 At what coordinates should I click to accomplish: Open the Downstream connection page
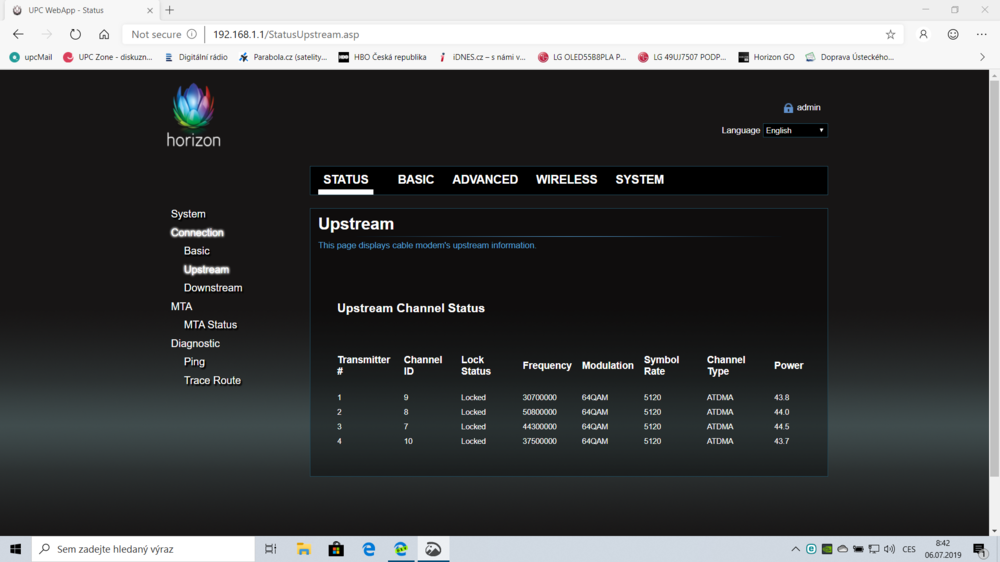point(213,288)
